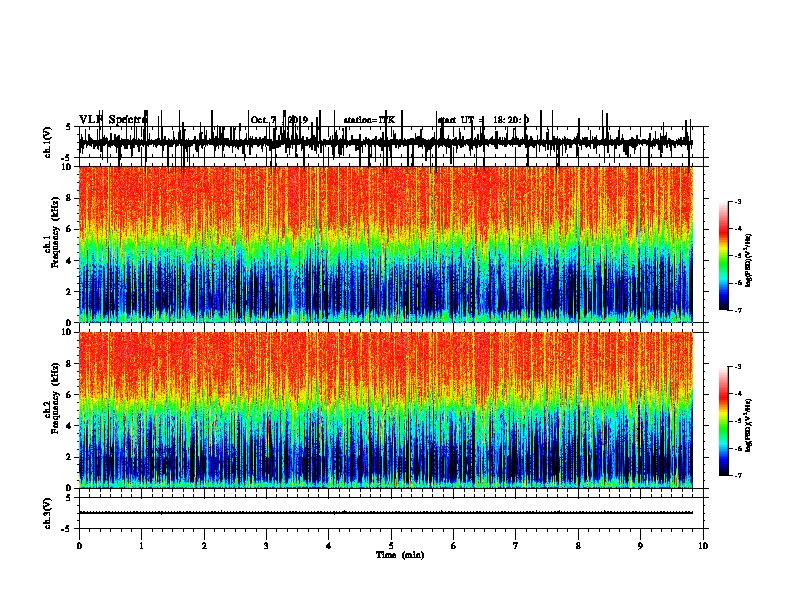
Task: Select the 'start UT = 18:20:0' label
Action: 483,120
